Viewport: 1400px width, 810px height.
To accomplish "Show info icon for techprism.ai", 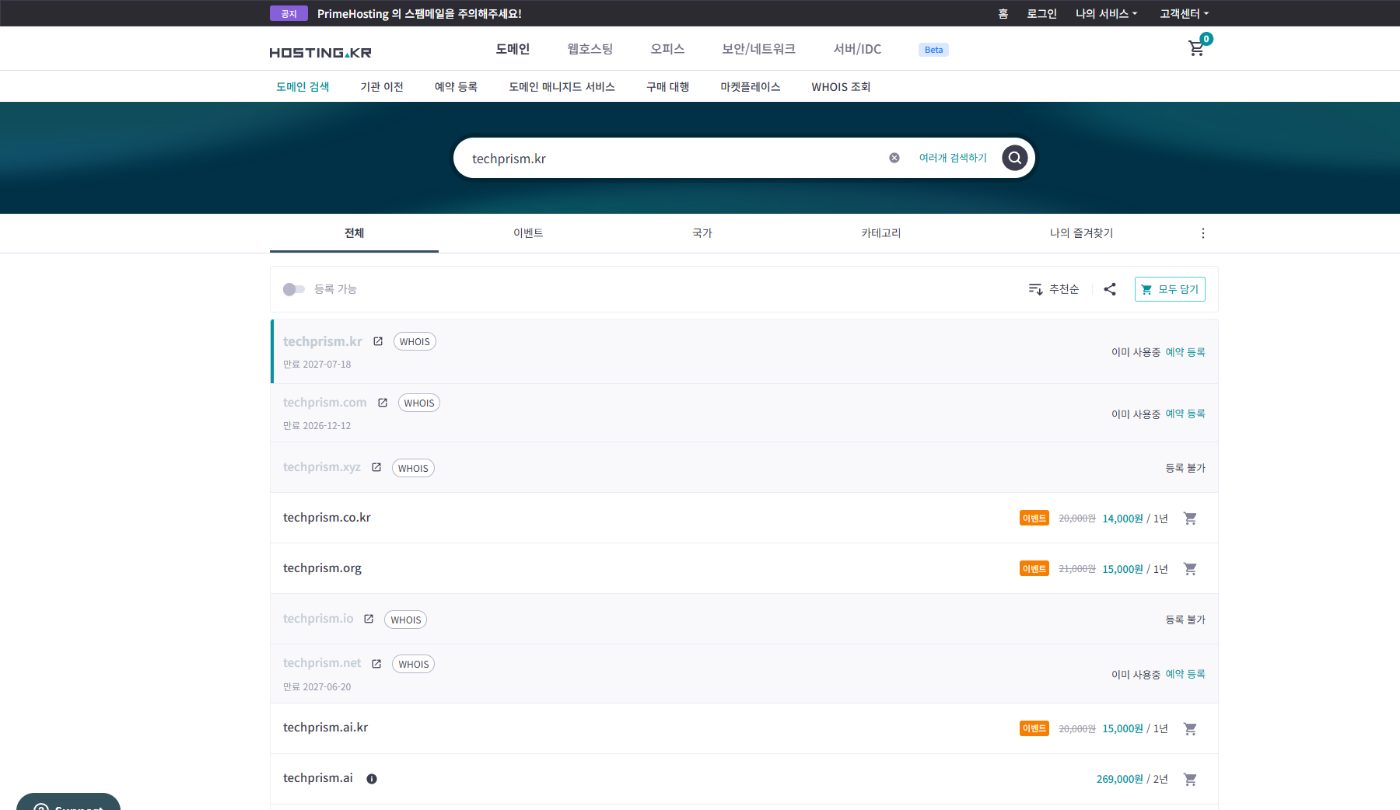I will (372, 779).
